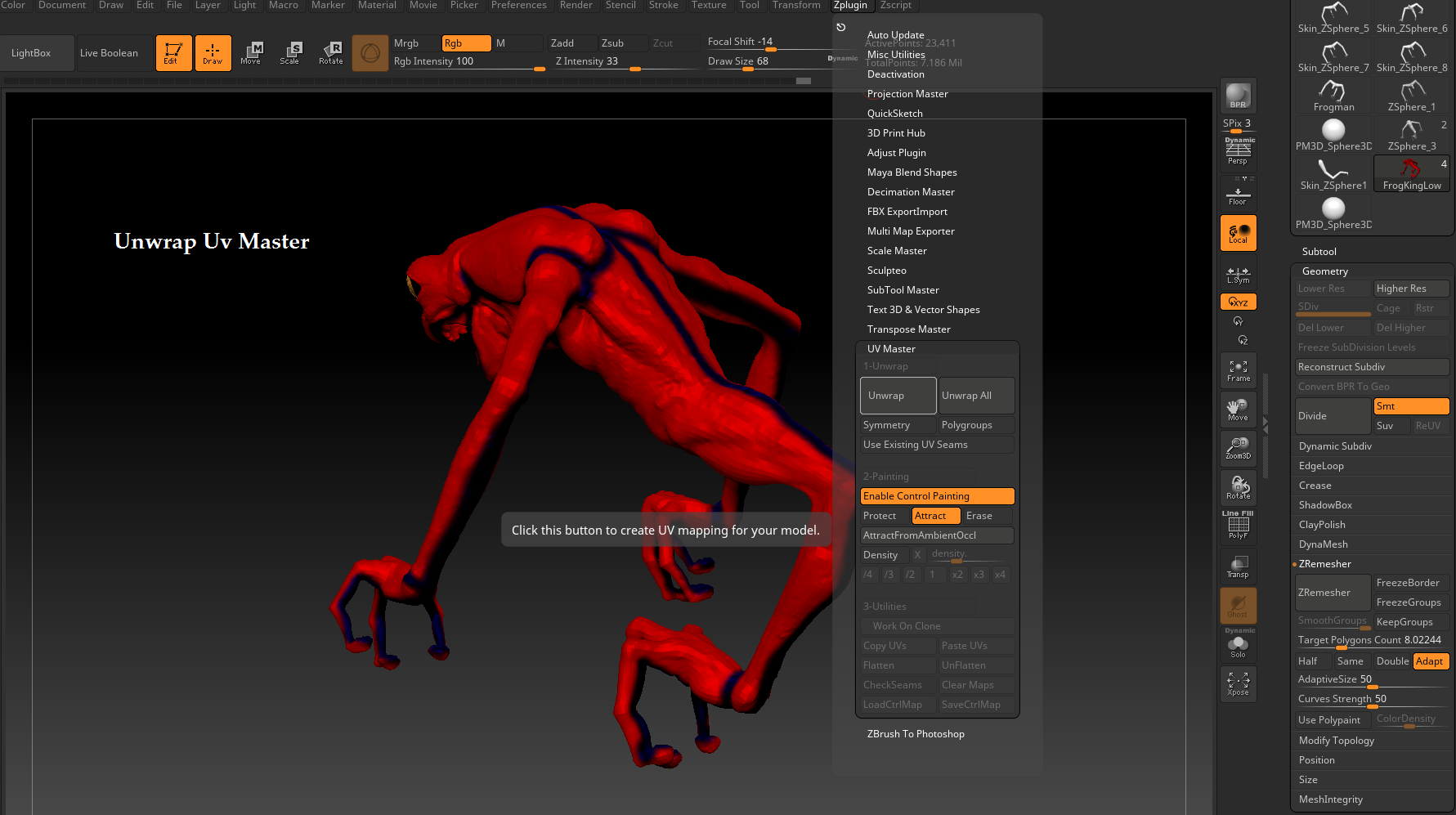This screenshot has height=815, width=1456.
Task: Activate the Edit mode button
Action: (x=173, y=53)
